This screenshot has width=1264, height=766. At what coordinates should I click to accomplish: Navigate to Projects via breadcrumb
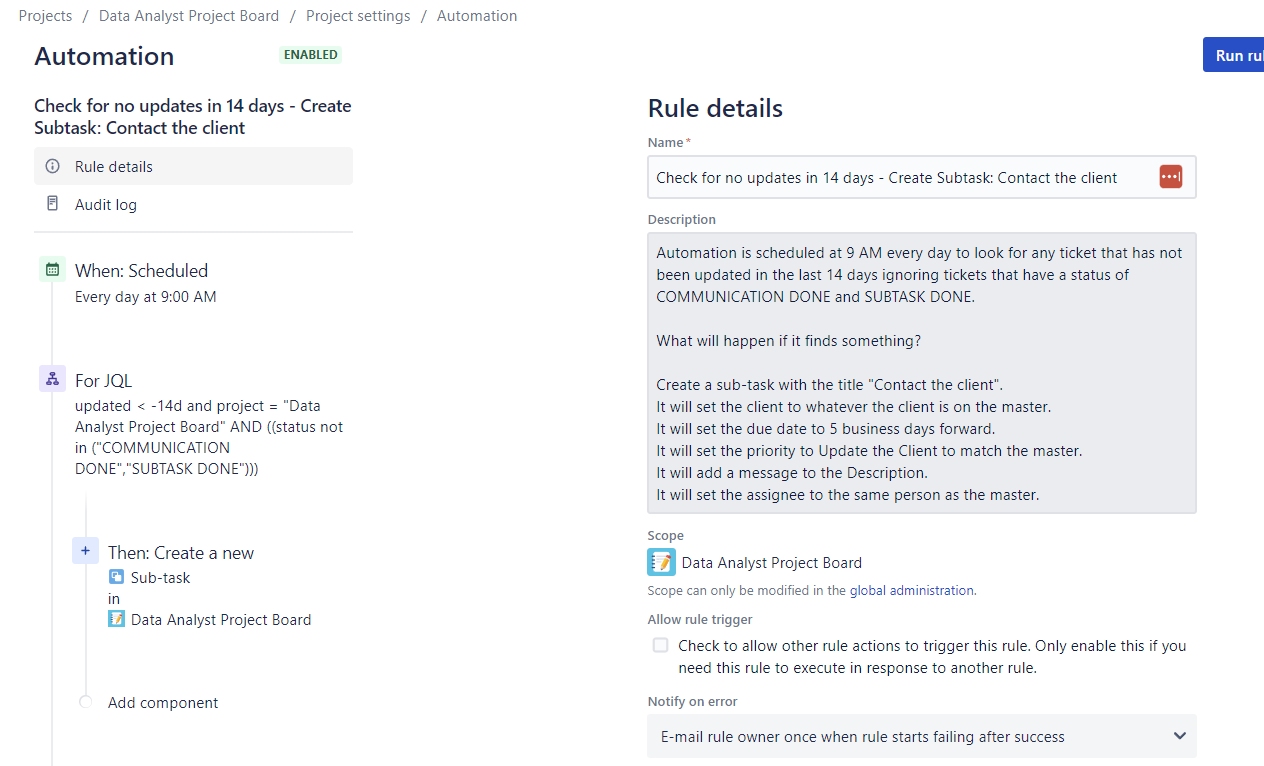[x=45, y=15]
